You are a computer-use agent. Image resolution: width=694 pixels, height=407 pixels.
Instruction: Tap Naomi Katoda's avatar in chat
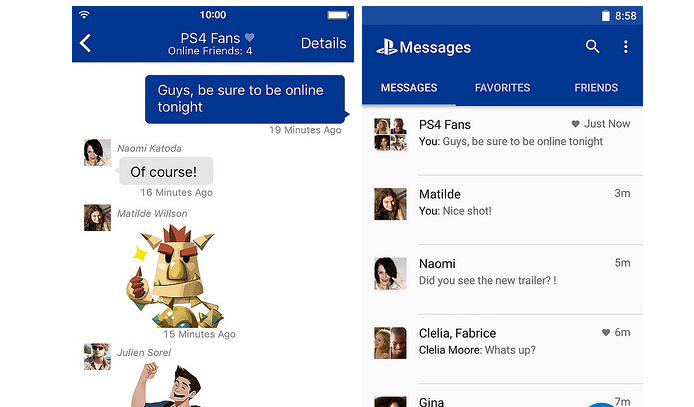[97, 153]
